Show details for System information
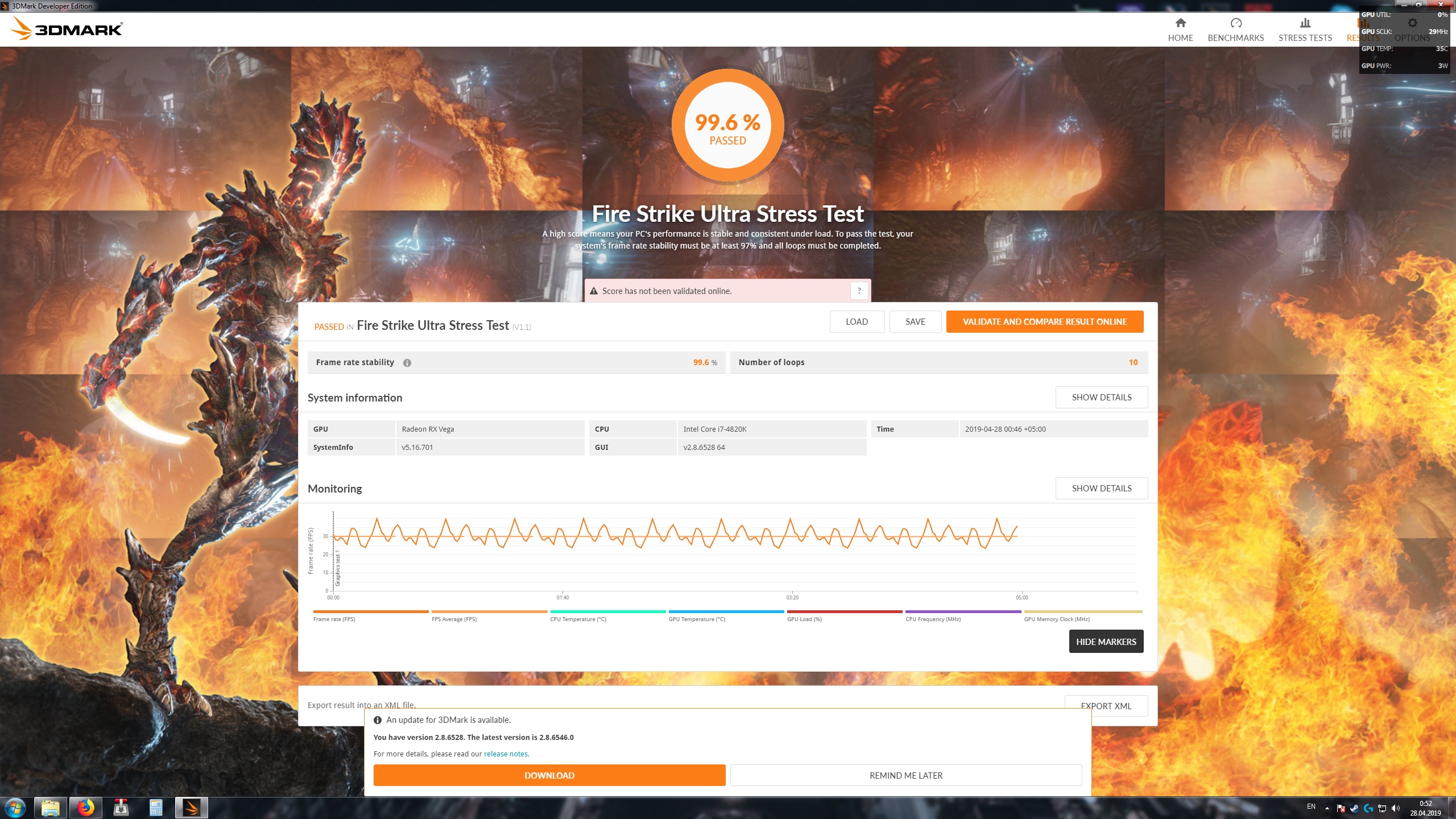Image resolution: width=1456 pixels, height=819 pixels. [1101, 398]
